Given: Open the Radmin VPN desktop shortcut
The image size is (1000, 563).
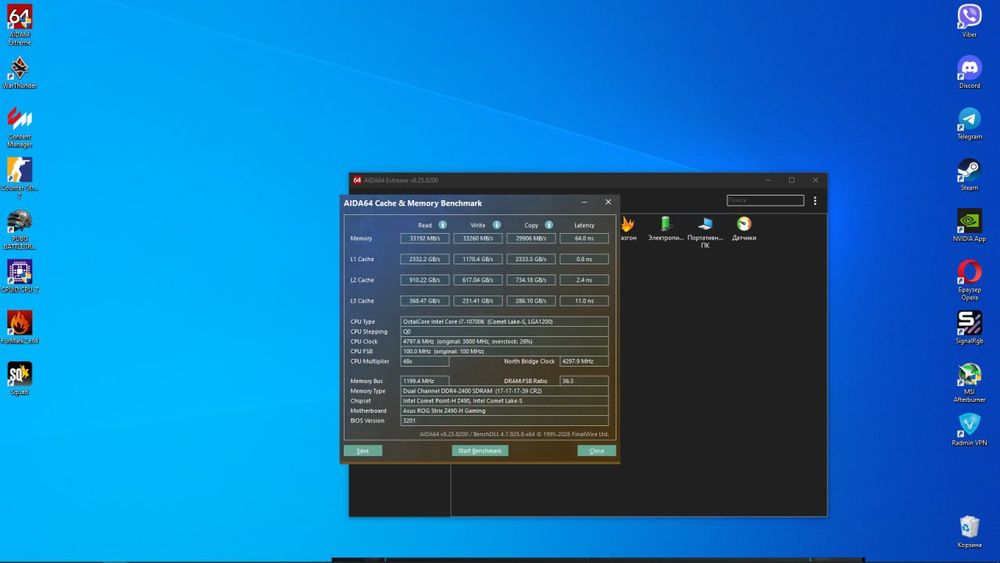Looking at the screenshot, I should point(969,429).
